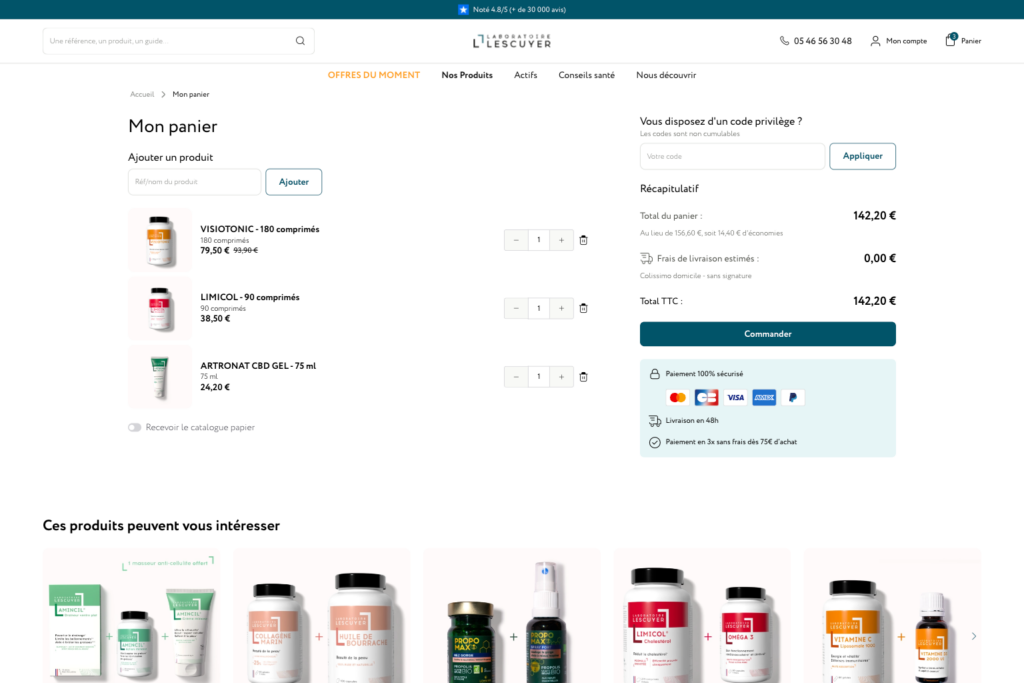The image size is (1024, 683).
Task: Increase ARTRONAT CBD GEL quantity
Action: pyautogui.click(x=561, y=377)
